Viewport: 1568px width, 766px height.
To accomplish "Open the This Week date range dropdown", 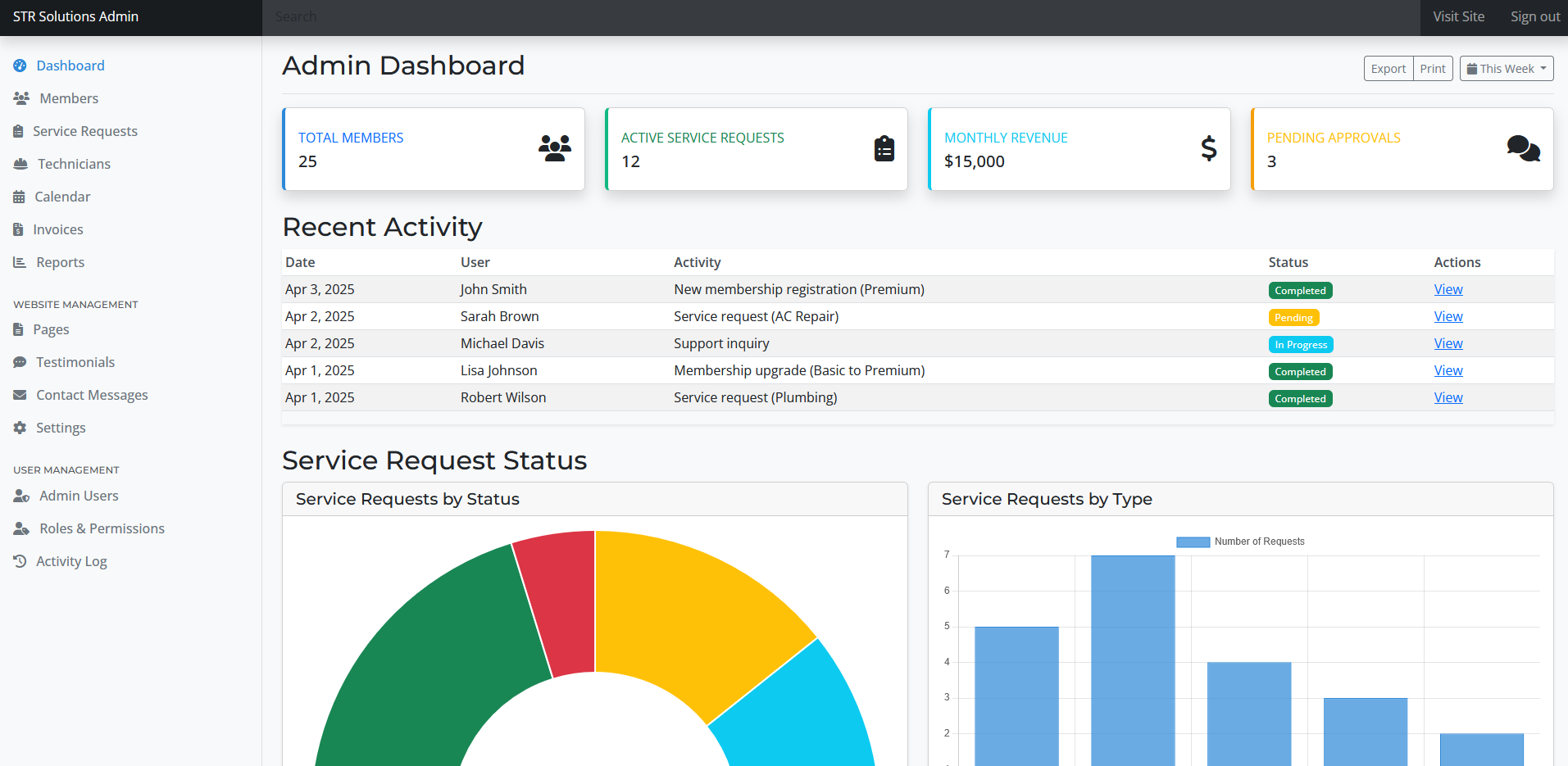I will 1506,68.
